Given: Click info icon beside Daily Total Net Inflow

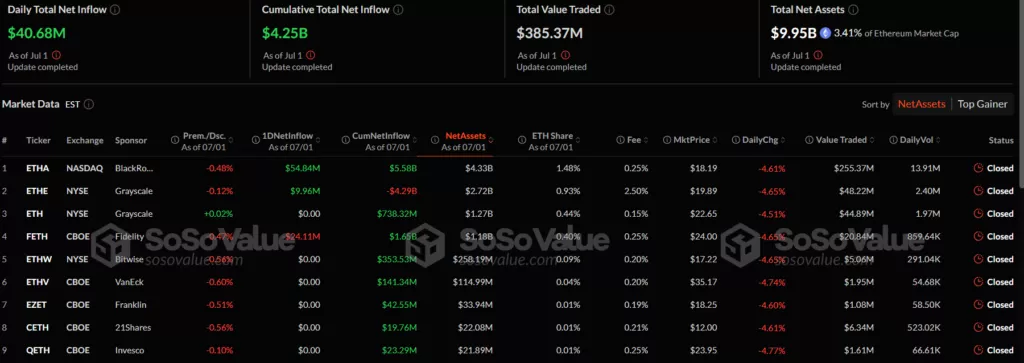Looking at the screenshot, I should coord(115,10).
